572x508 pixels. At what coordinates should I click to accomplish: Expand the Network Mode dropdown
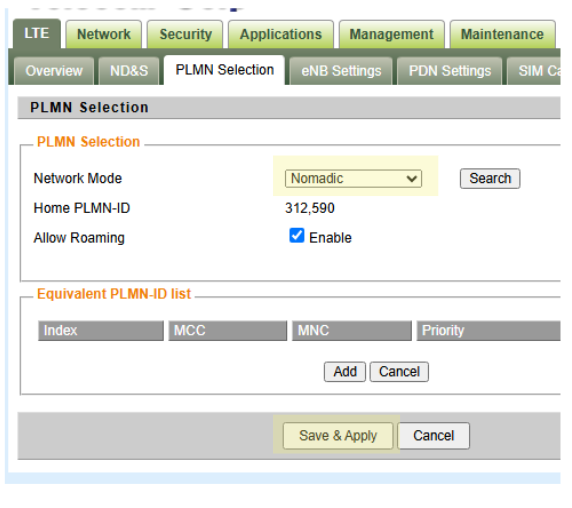tap(353, 179)
